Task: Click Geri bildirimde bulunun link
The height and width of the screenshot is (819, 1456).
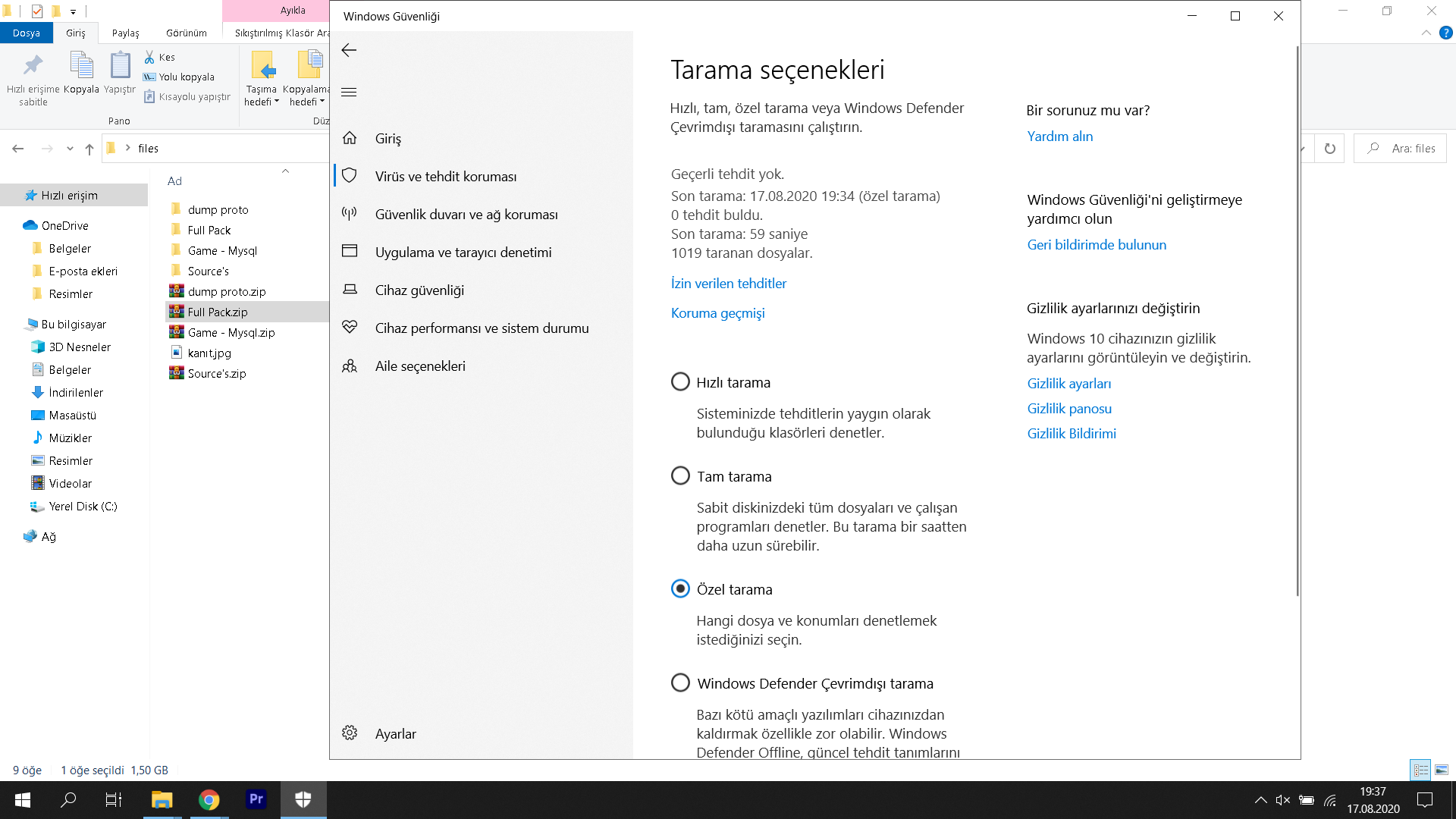Action: click(1097, 245)
